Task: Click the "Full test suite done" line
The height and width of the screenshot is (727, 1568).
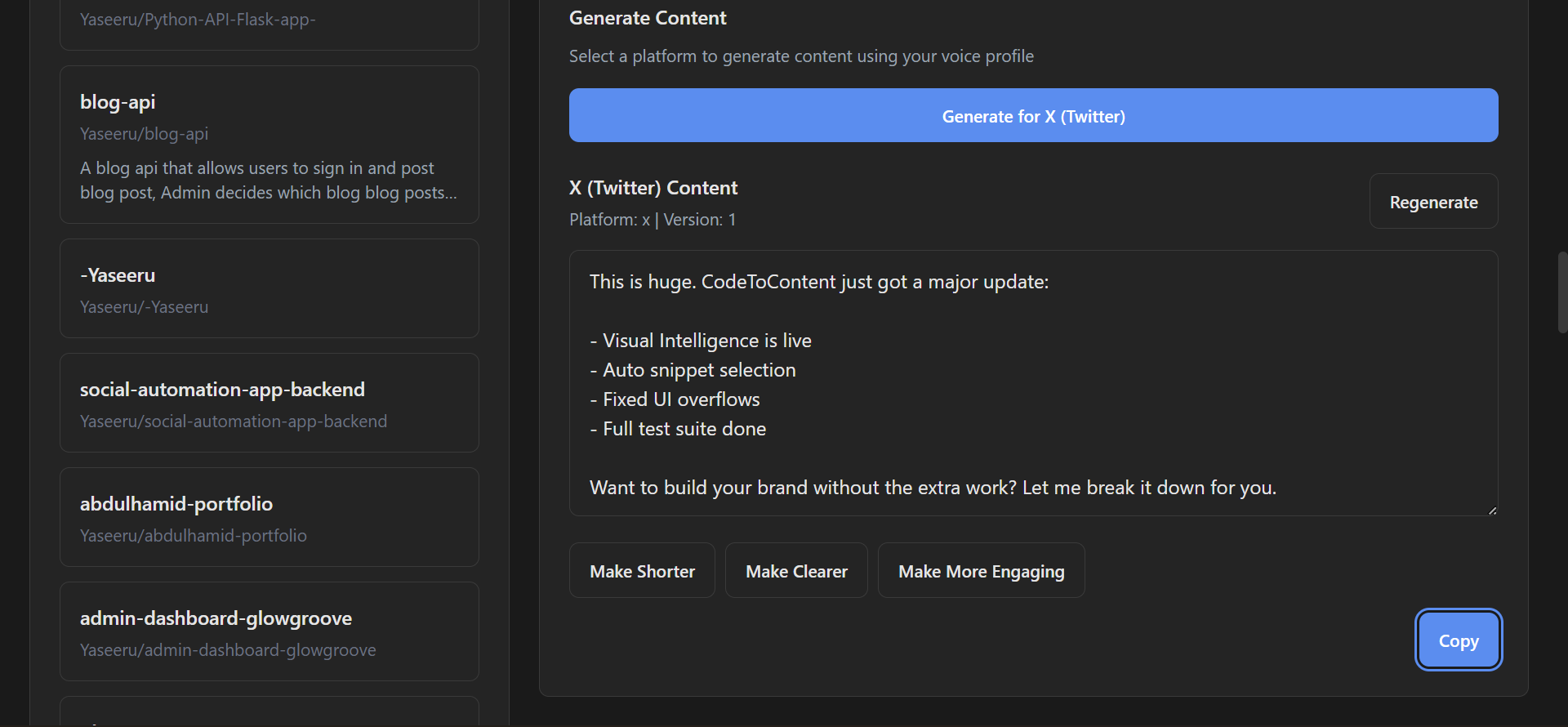Action: coord(684,429)
